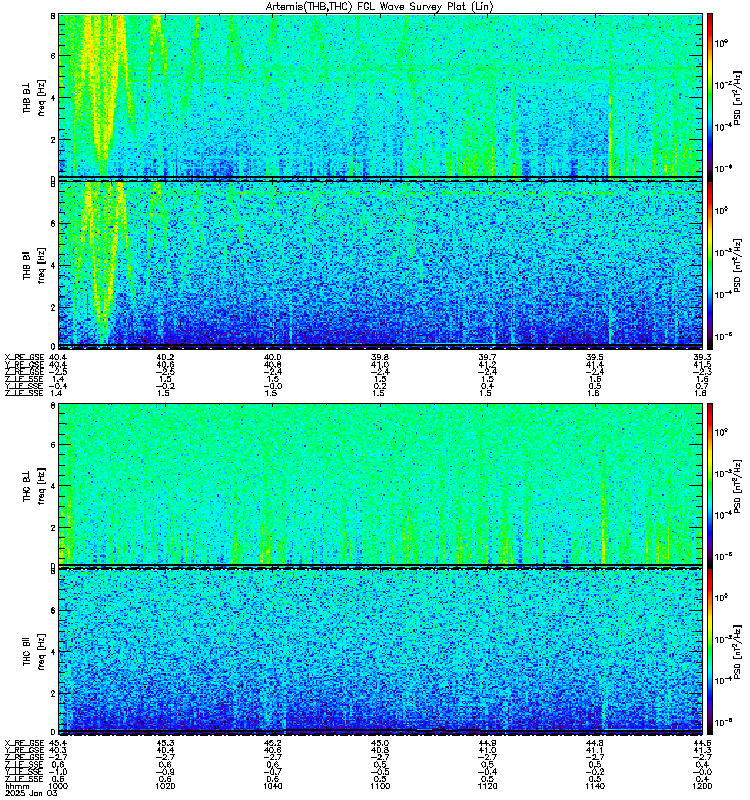Click the 1100 time tick label

(380, 786)
